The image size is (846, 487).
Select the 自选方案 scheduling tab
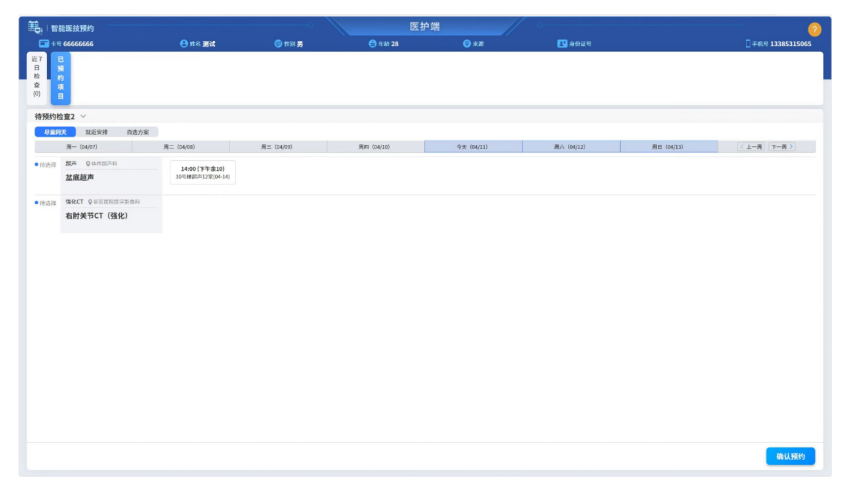(x=138, y=132)
